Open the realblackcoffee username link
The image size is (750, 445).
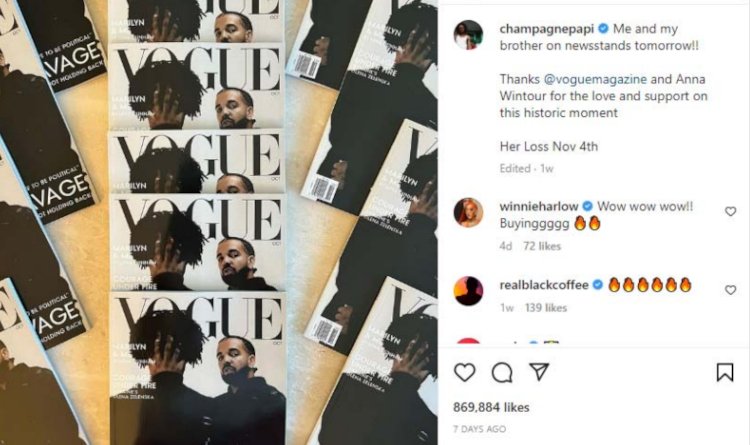click(544, 285)
